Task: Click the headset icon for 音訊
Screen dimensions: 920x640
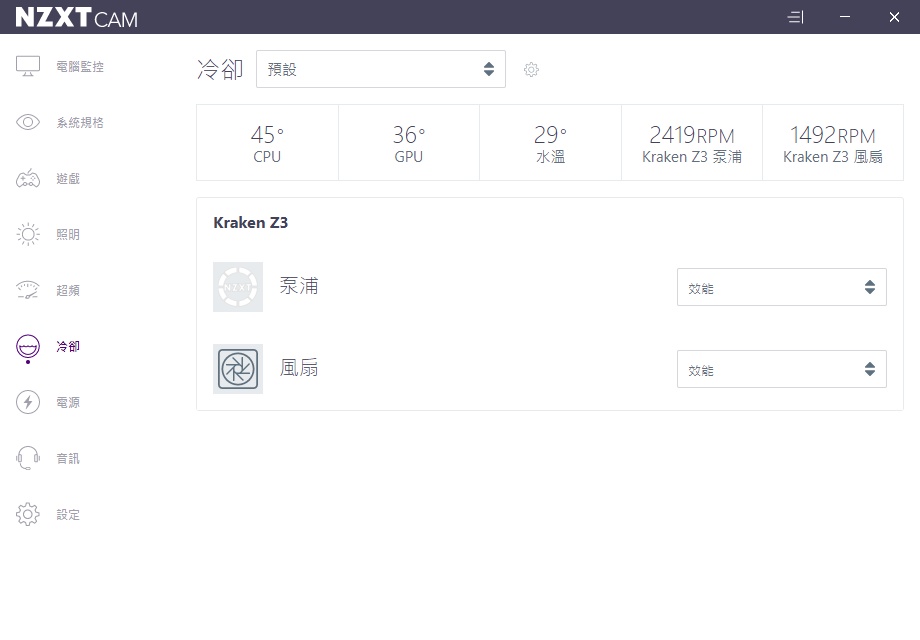Action: coord(28,458)
